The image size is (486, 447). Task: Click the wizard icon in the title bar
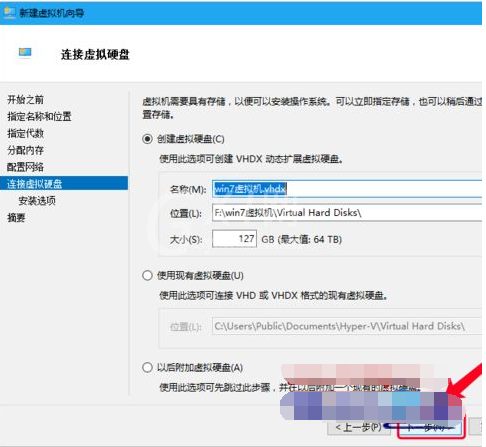[9, 13]
